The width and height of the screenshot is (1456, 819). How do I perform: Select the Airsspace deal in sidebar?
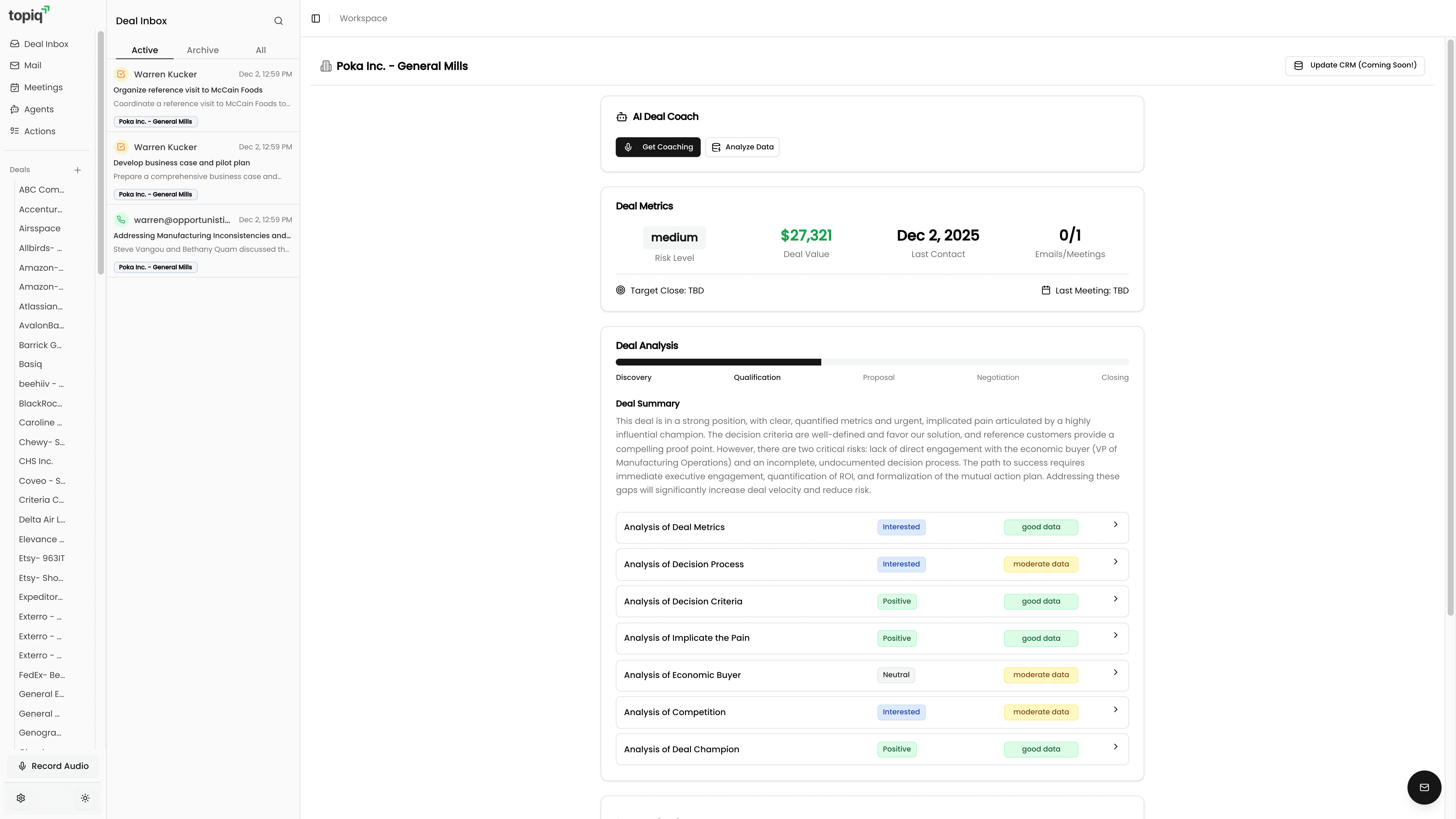[40, 228]
